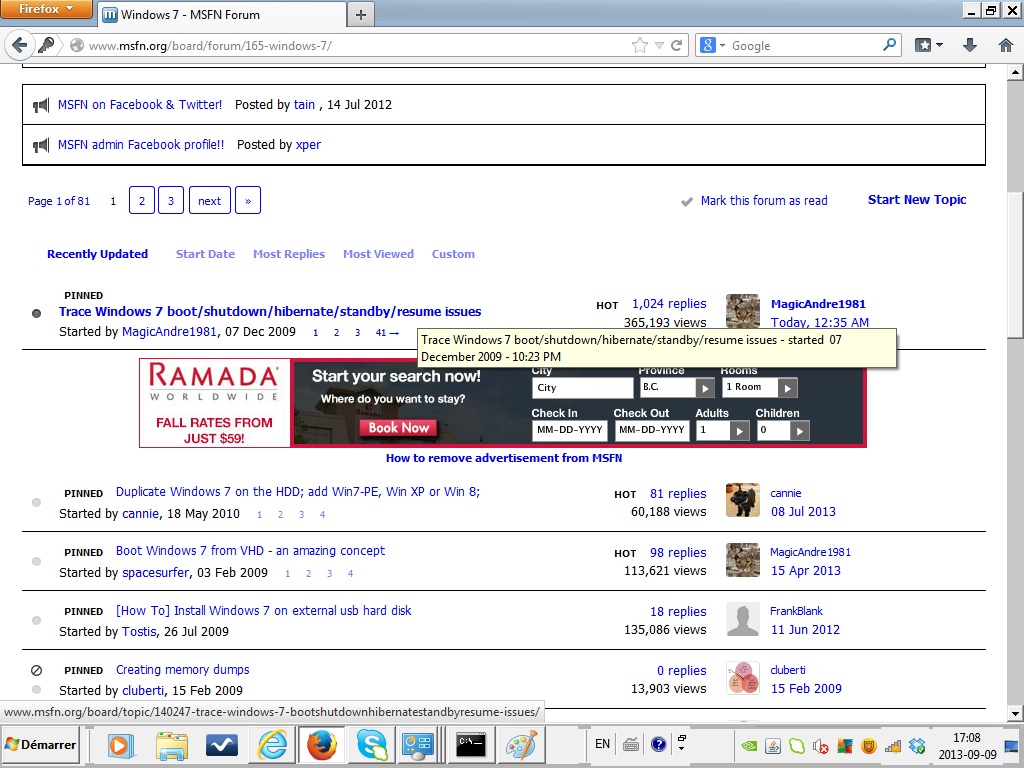Jump to page 2 of the forum

[142, 200]
